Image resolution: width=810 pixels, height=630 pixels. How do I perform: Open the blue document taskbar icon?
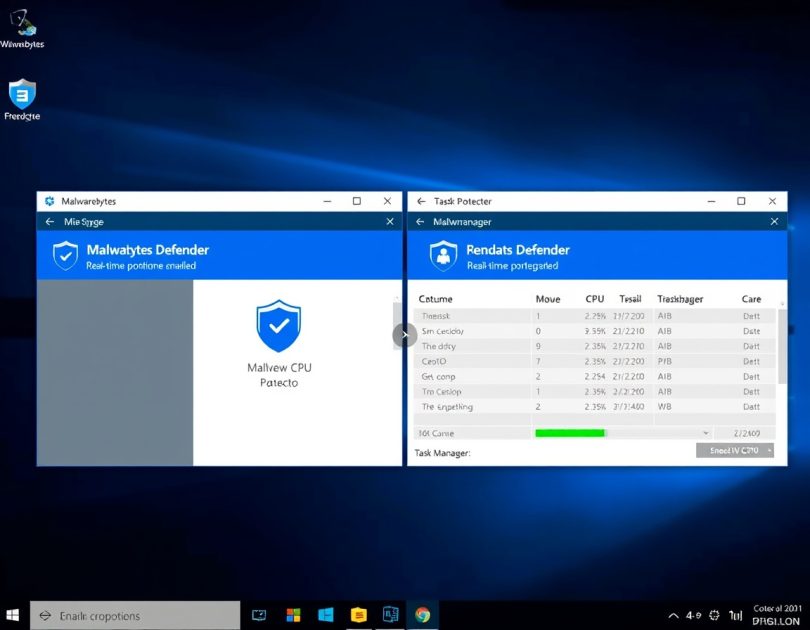click(391, 615)
